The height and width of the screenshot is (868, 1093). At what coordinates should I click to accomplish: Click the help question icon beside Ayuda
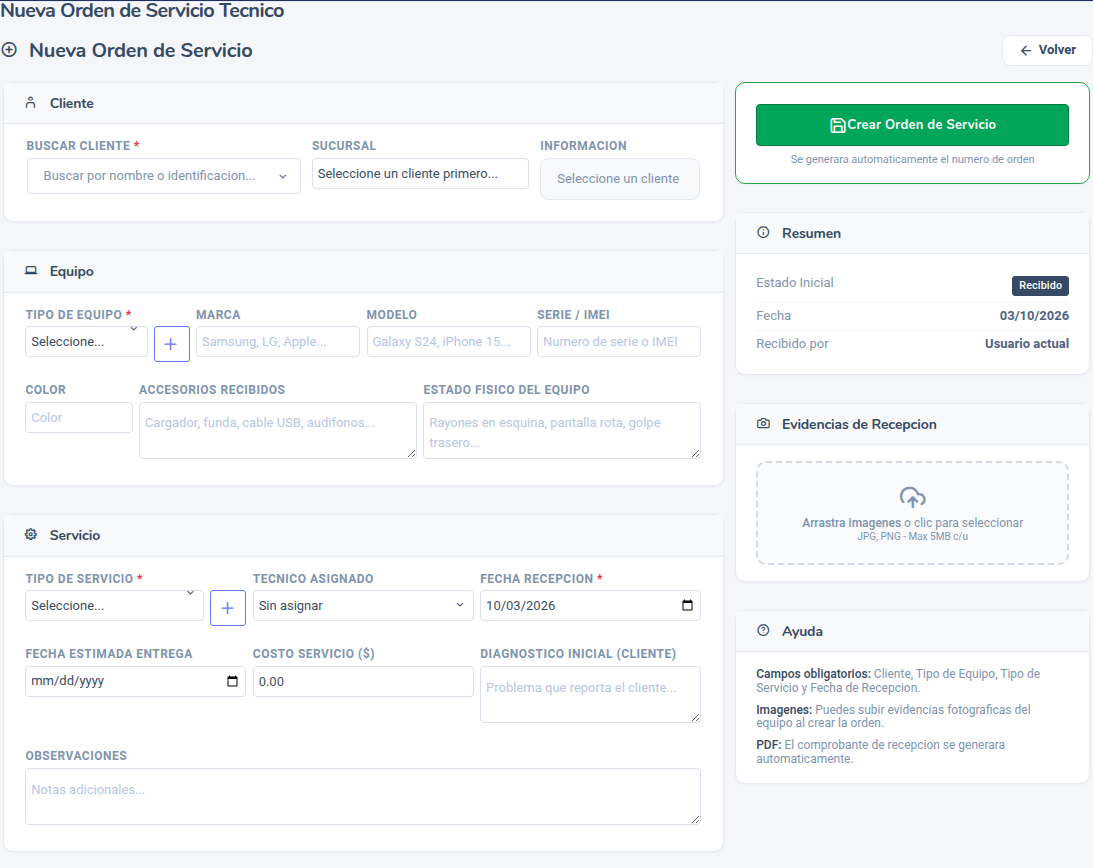(763, 630)
